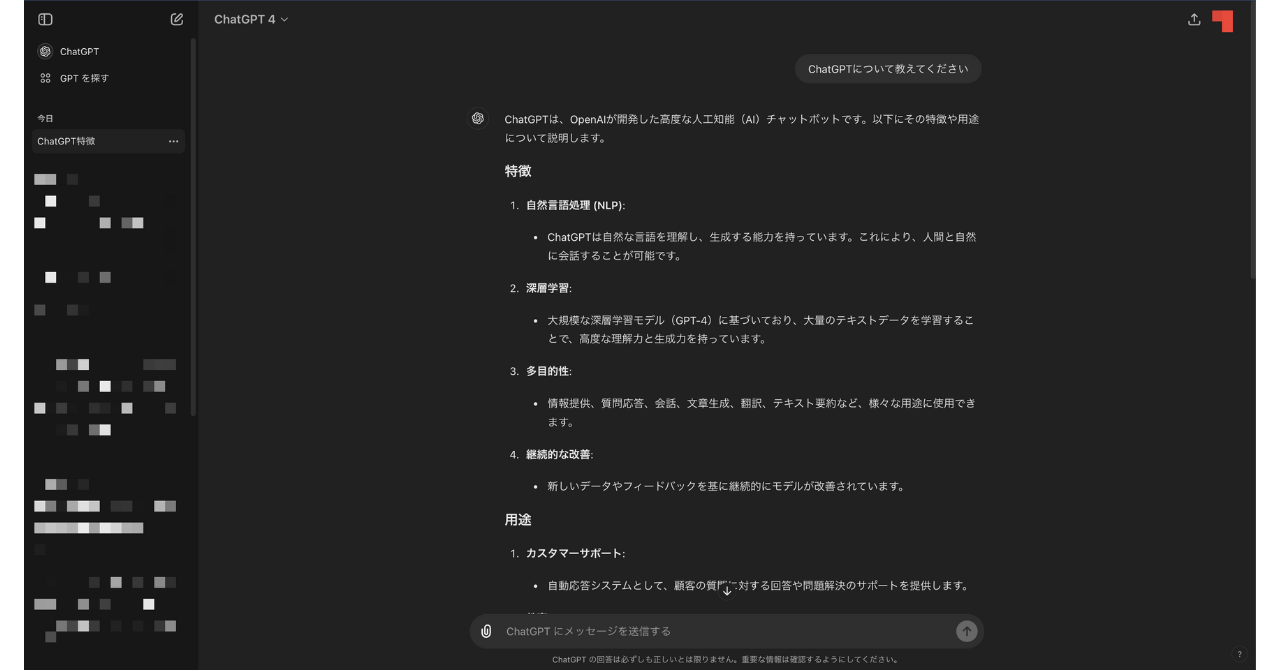Image resolution: width=1280 pixels, height=670 pixels.
Task: Select the ChatGPT特徴 conversation
Action: pyautogui.click(x=95, y=141)
